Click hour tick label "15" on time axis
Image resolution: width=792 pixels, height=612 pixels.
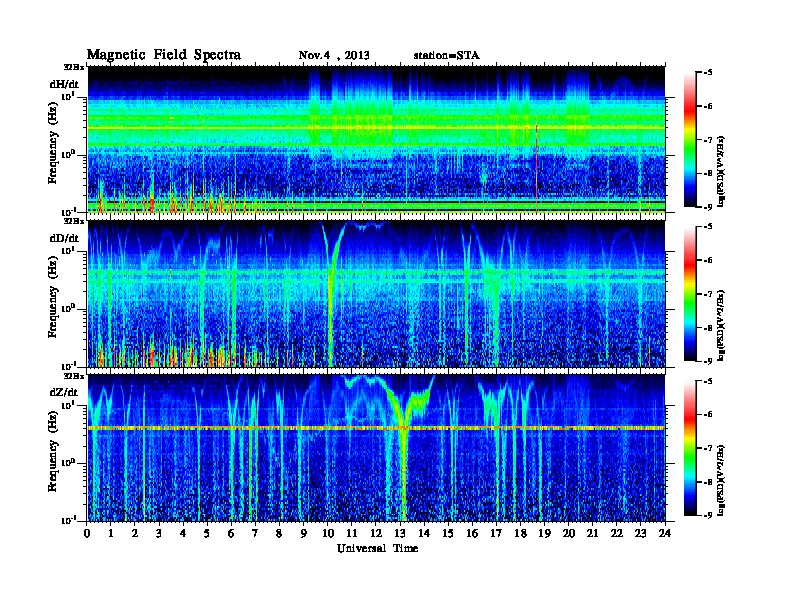pyautogui.click(x=448, y=533)
